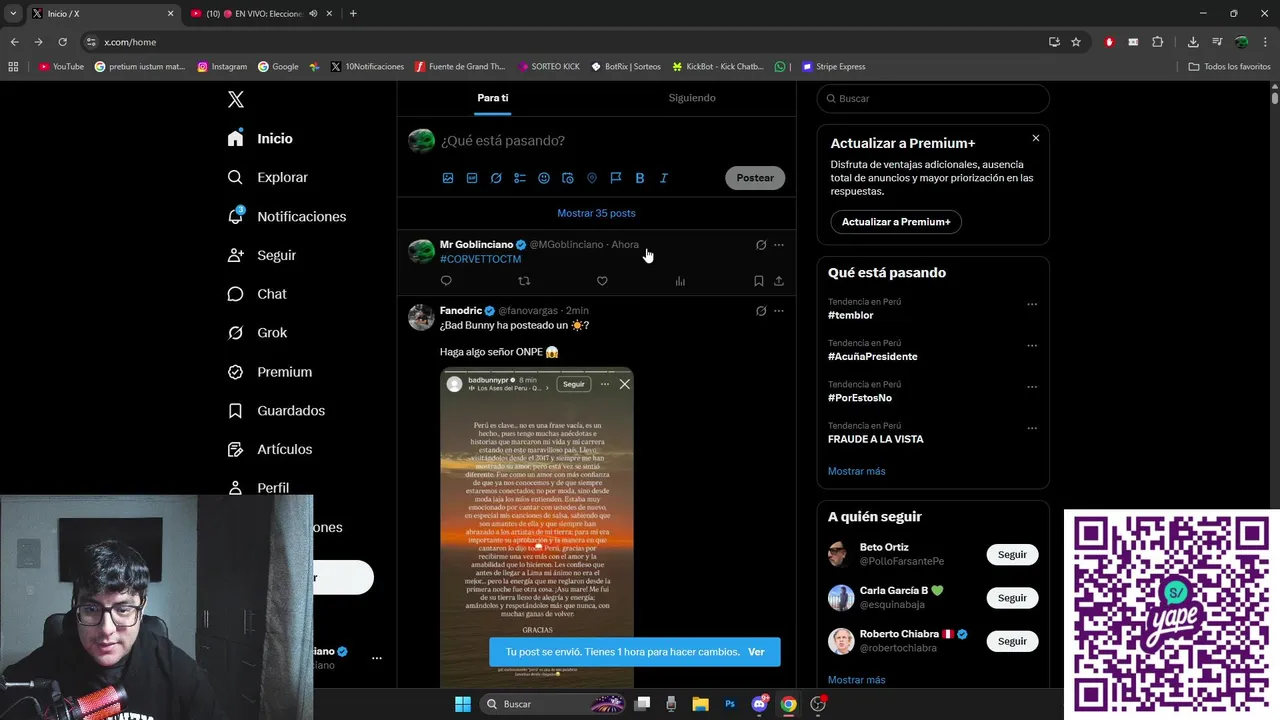The width and height of the screenshot is (1280, 720).
Task: Open Guardados in sidebar
Action: click(276, 411)
